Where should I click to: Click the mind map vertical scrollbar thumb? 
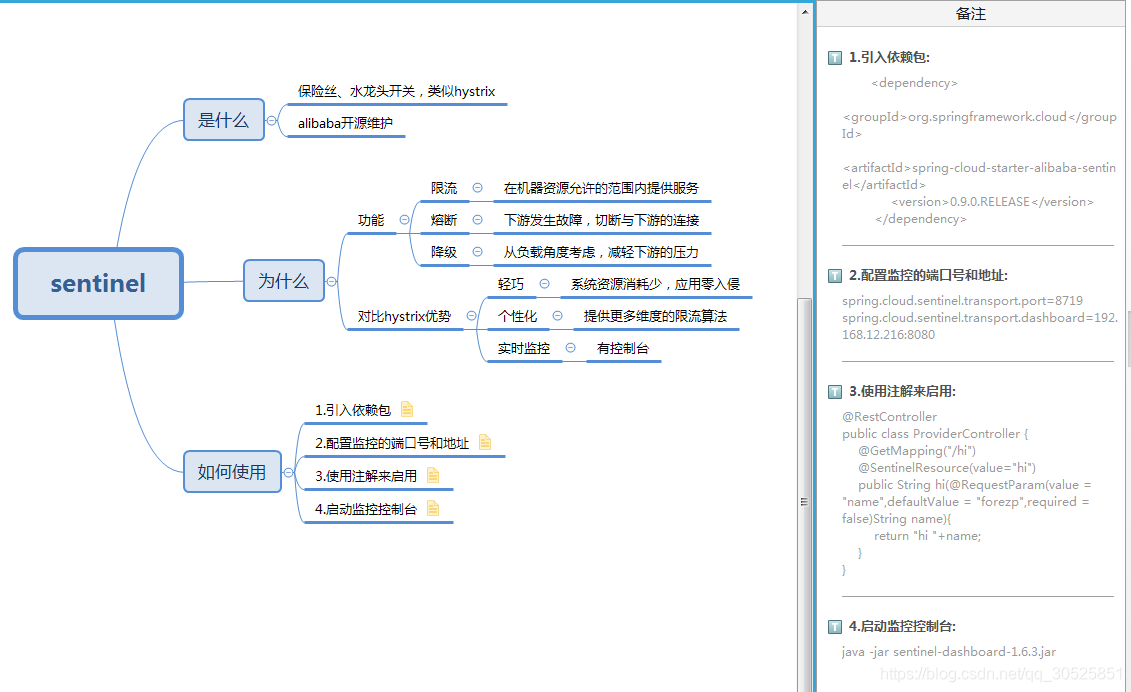click(x=804, y=495)
